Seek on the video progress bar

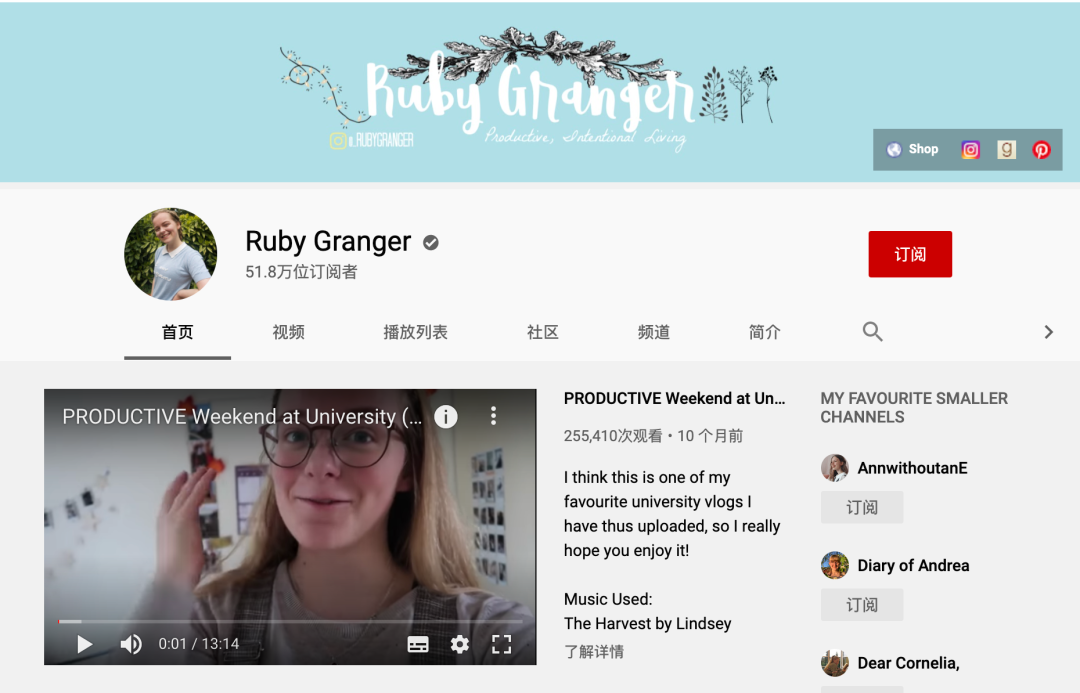[290, 621]
